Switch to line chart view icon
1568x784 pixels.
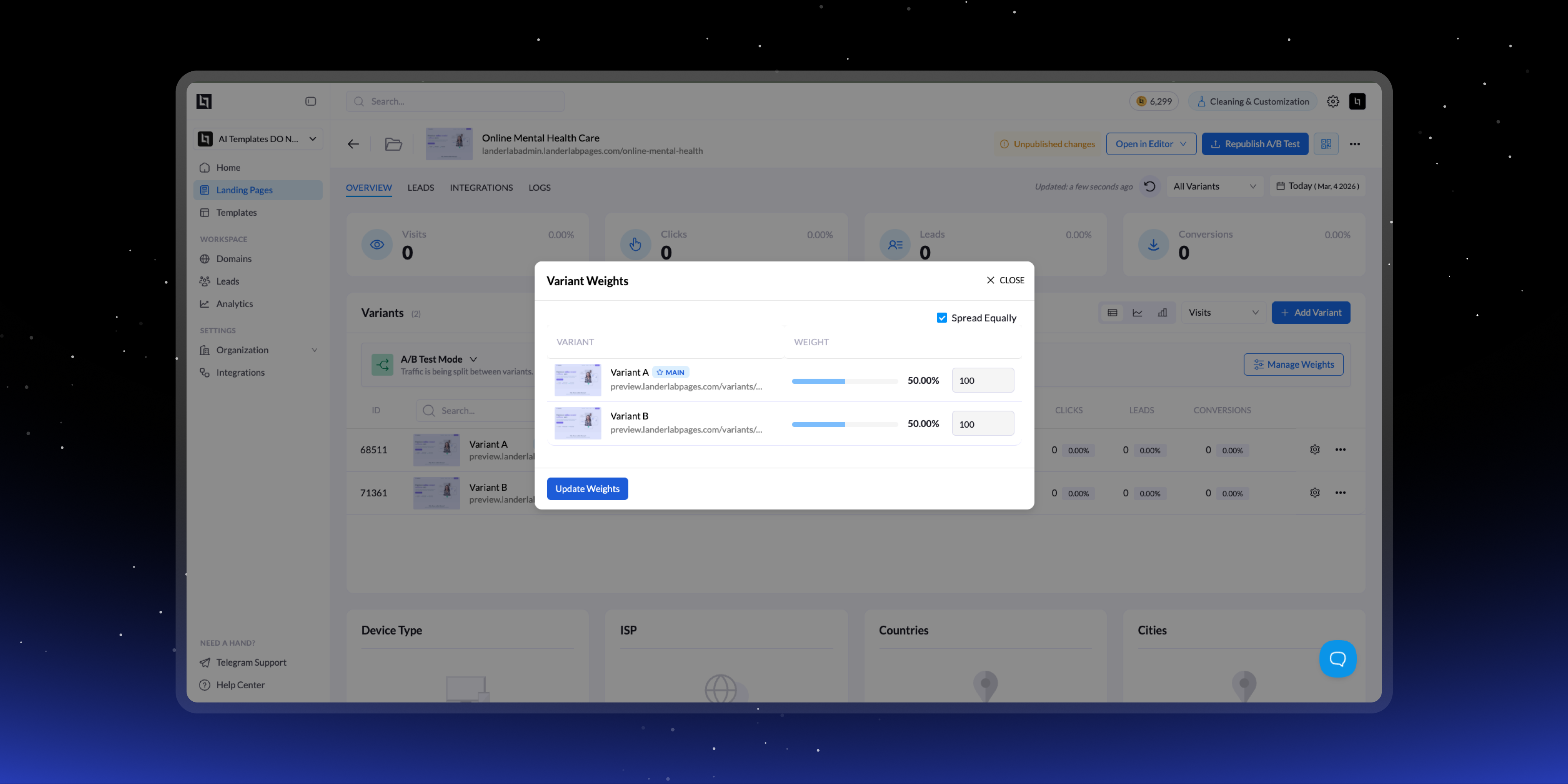pos(1137,313)
